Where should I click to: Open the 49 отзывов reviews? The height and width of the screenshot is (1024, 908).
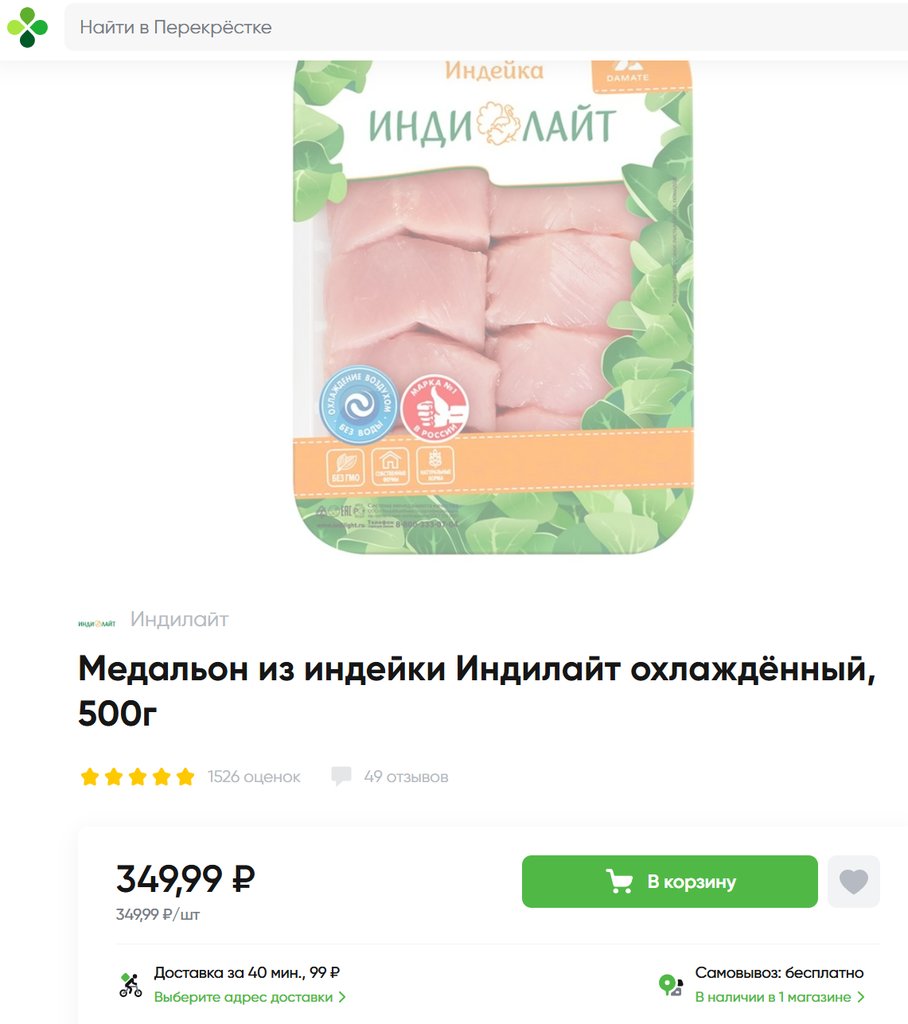click(x=406, y=776)
